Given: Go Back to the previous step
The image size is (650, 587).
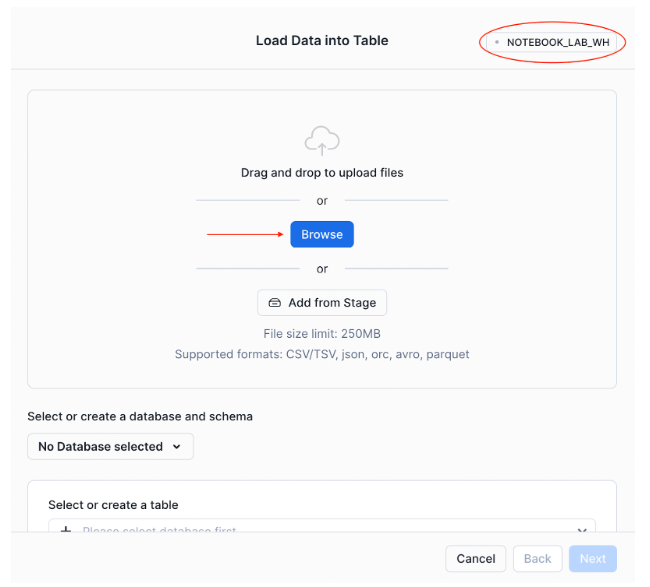Looking at the screenshot, I should (x=538, y=558).
